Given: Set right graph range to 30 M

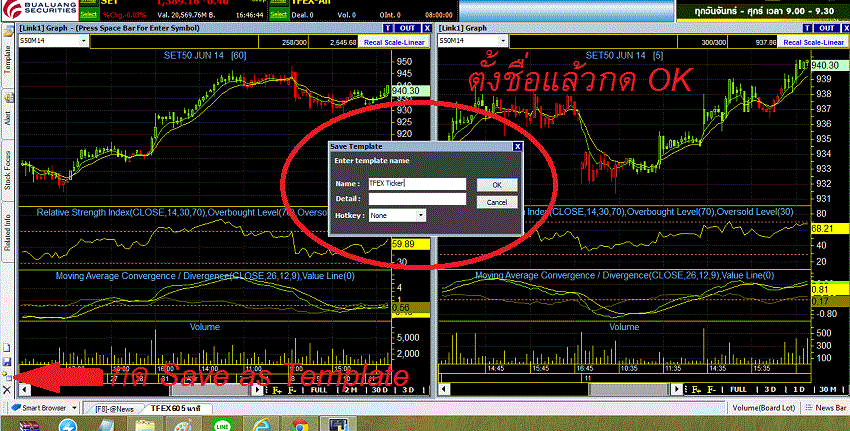Looking at the screenshot, I should [827, 389].
